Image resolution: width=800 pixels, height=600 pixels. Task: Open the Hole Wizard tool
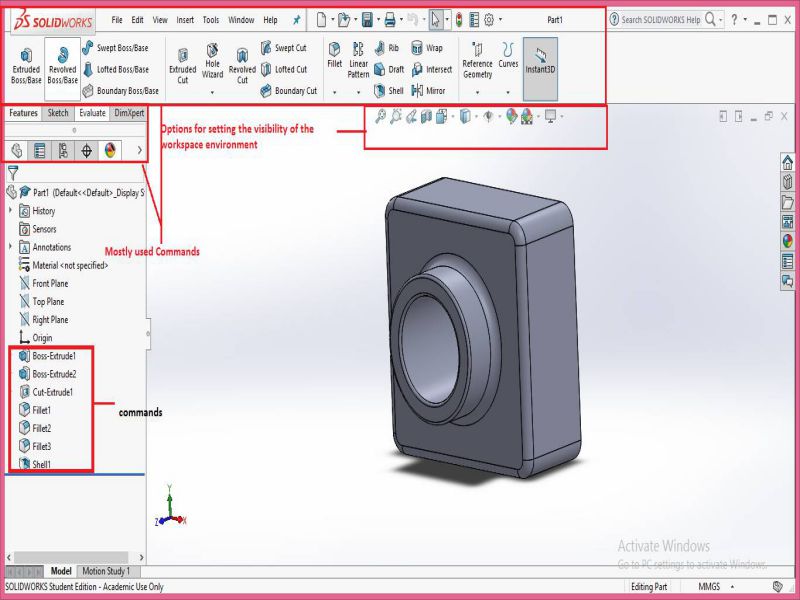tap(212, 61)
